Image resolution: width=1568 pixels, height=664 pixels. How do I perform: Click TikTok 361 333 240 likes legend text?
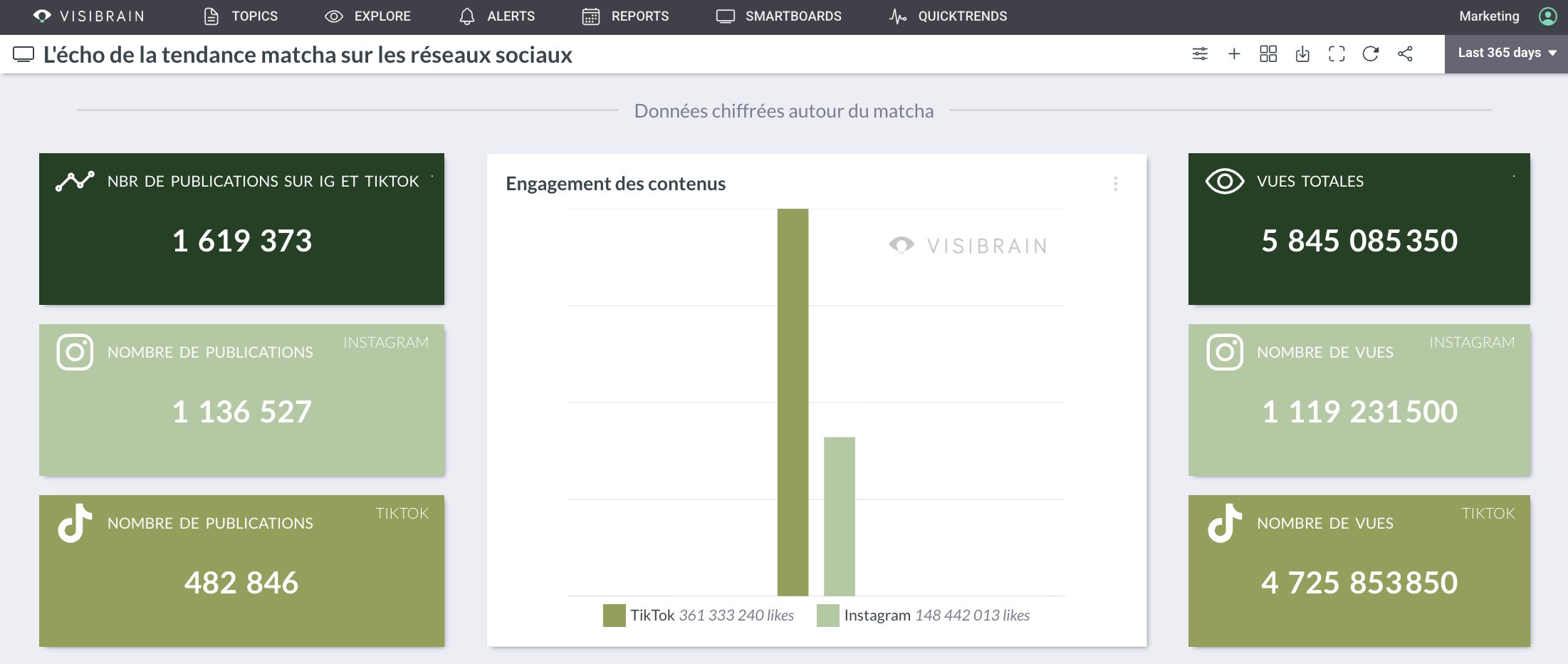click(x=712, y=616)
